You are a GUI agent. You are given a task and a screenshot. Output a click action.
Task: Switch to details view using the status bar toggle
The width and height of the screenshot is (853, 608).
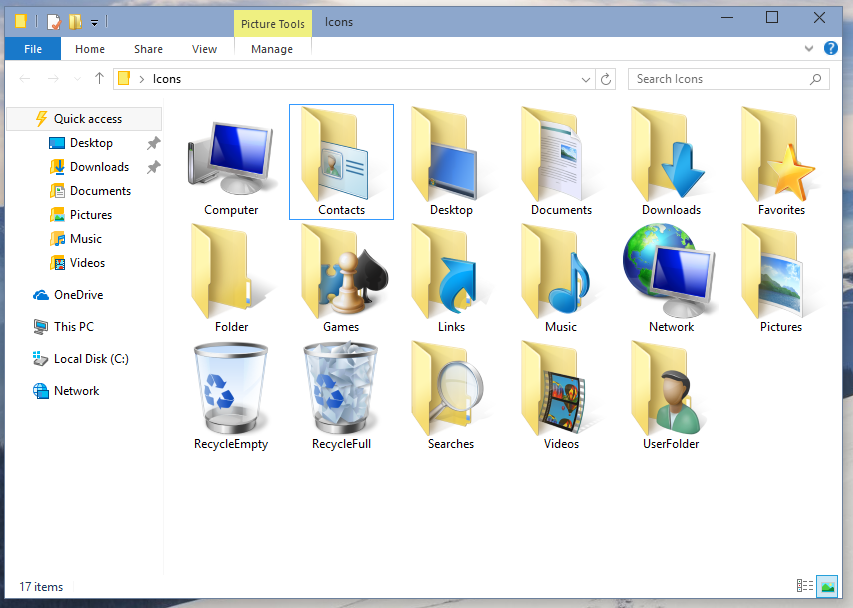[x=805, y=587]
